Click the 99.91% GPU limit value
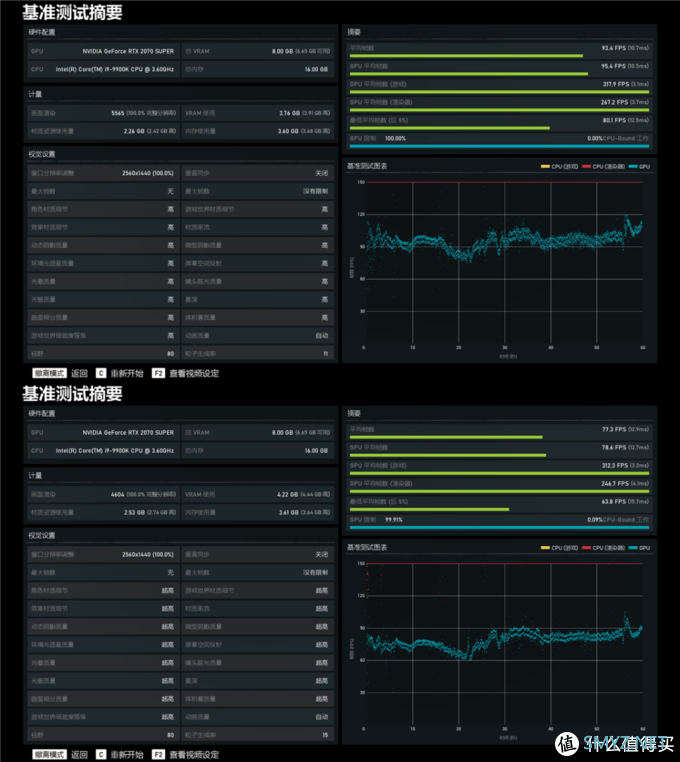The image size is (680, 762). 394,520
